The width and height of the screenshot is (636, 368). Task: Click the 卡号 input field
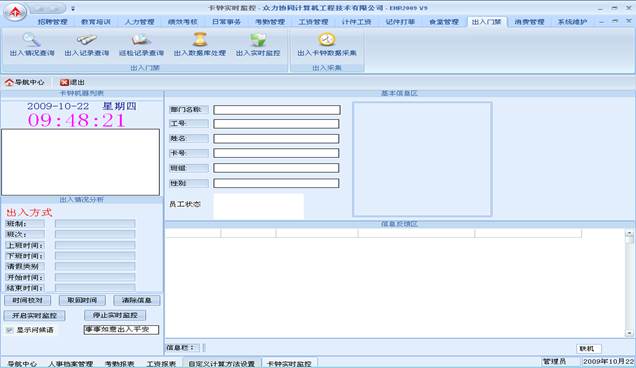276,153
